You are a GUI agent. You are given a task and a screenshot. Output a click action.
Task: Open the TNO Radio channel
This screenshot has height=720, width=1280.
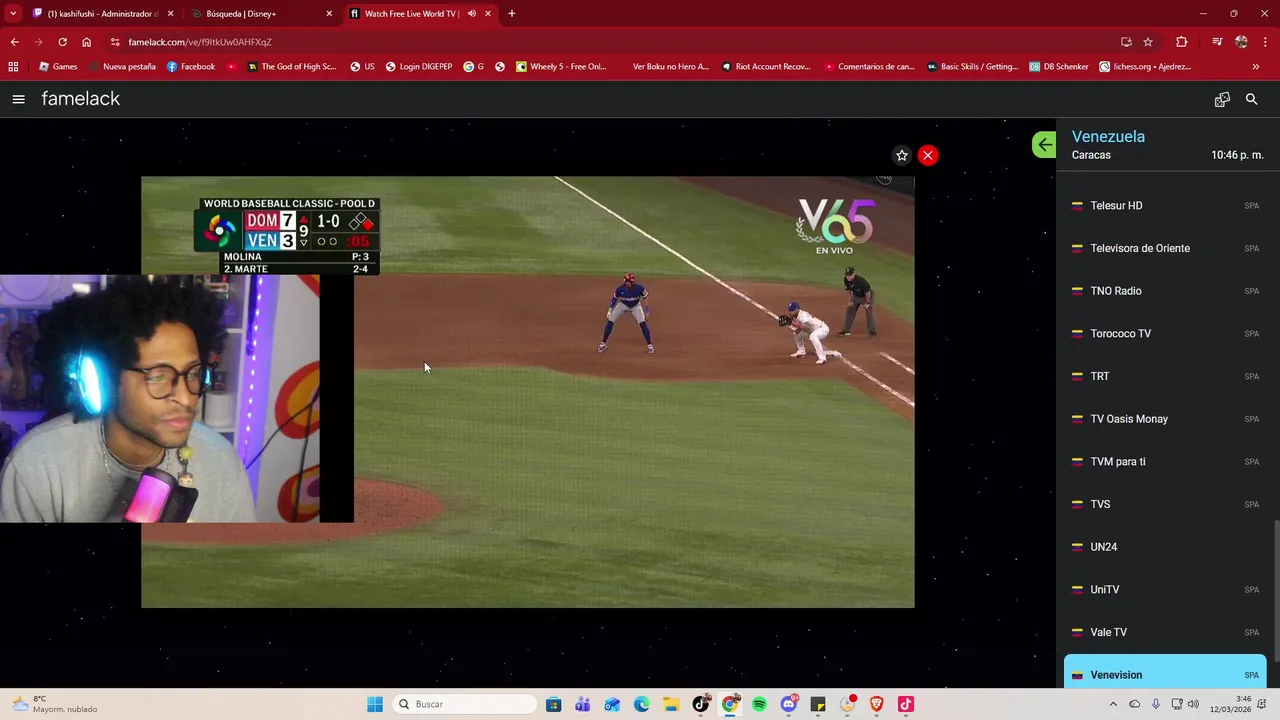coord(1165,291)
